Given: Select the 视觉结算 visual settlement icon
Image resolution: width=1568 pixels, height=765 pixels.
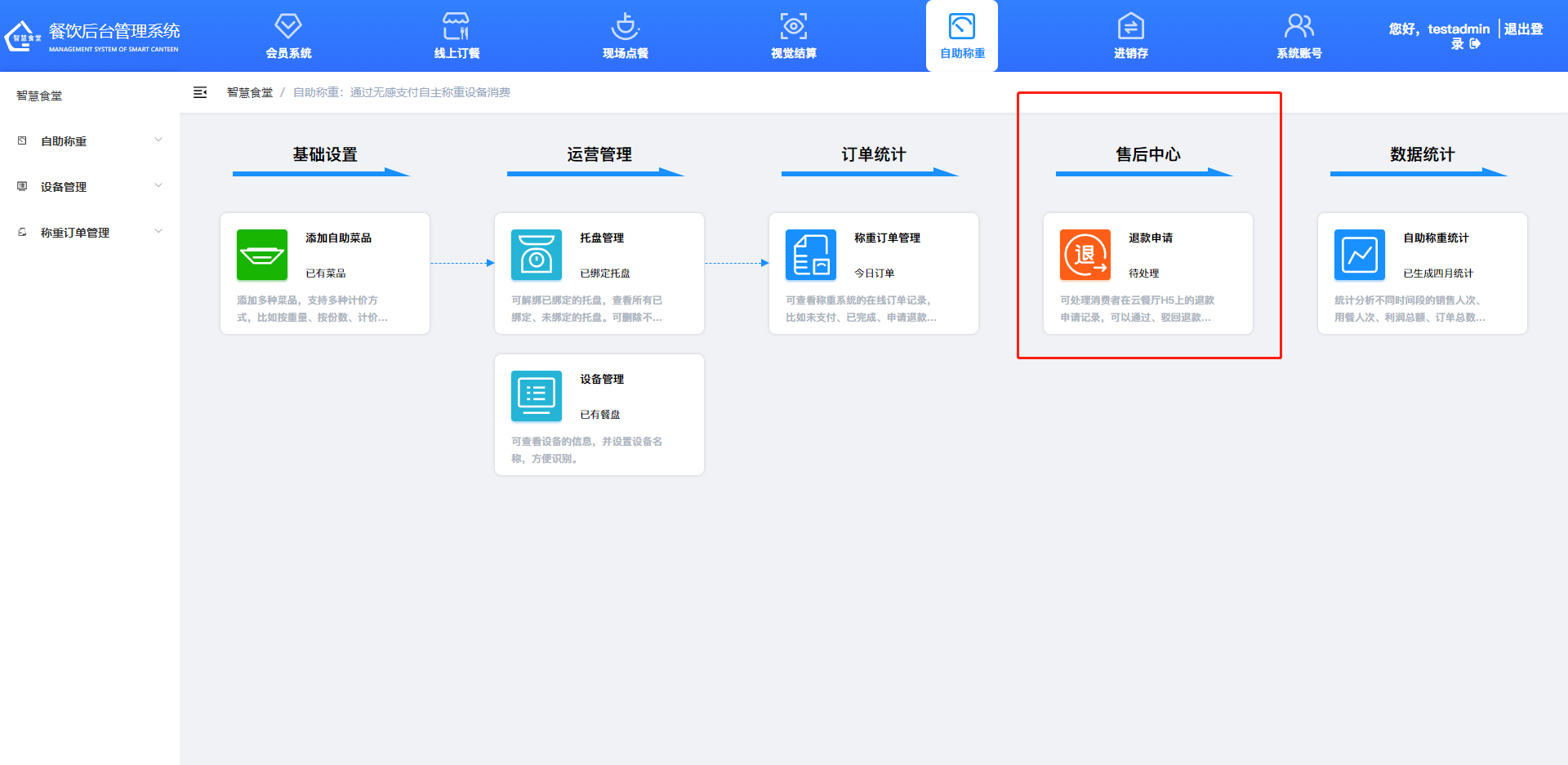Looking at the screenshot, I should [793, 26].
